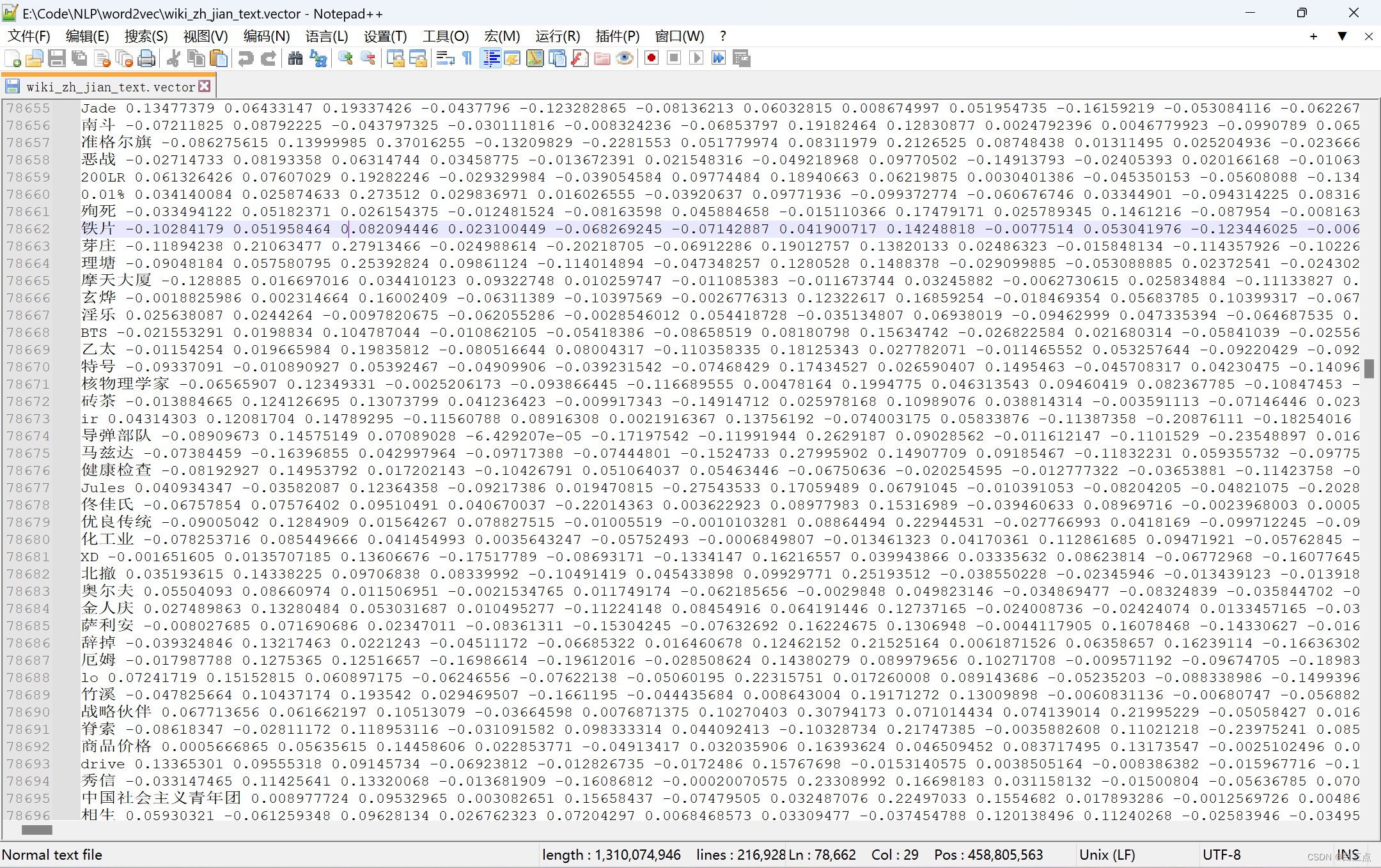Open the ? help menu
Screen dimensions: 1381x868
(723, 36)
